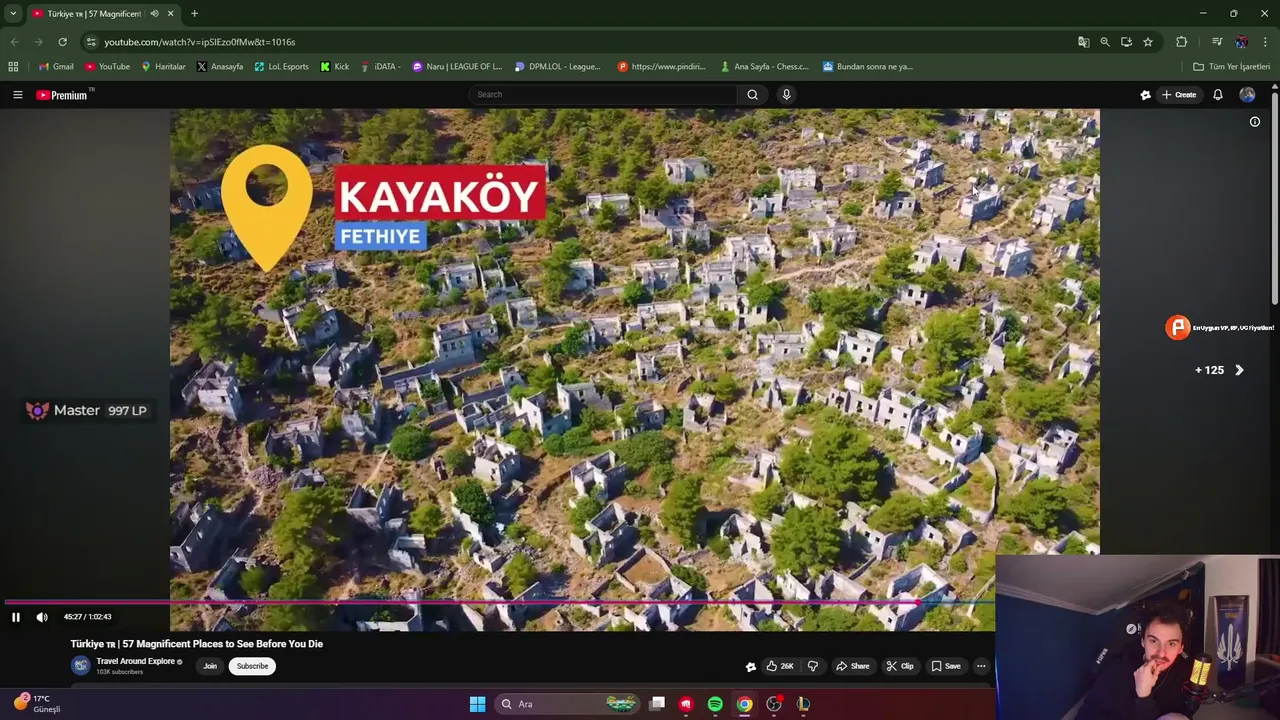This screenshot has width=1280, height=720.
Task: View site information icon in address bar
Action: coord(91,42)
